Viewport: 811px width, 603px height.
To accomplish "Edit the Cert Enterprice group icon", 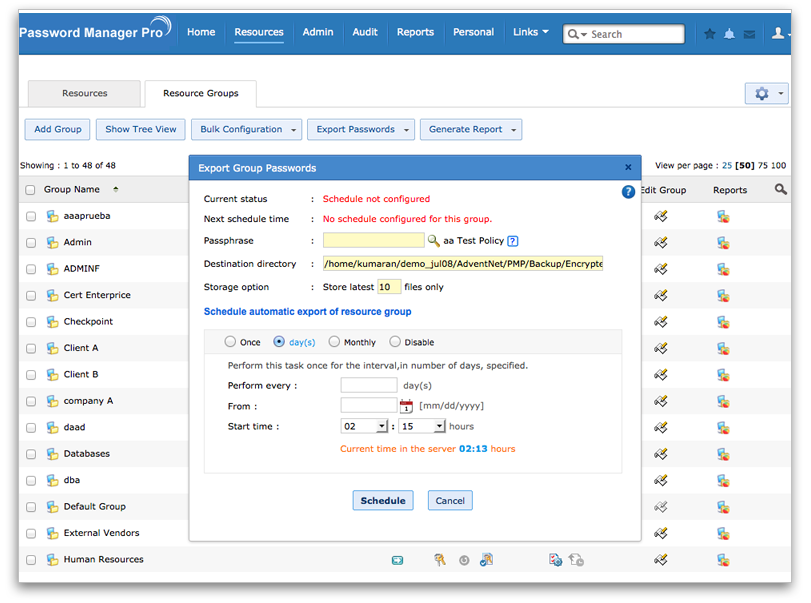I will click(660, 295).
